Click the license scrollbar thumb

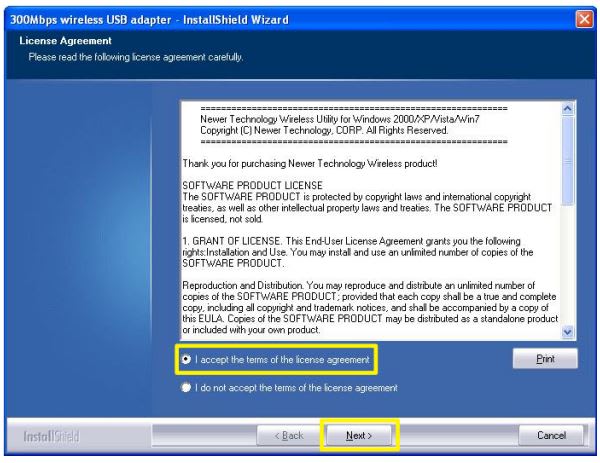[567, 161]
